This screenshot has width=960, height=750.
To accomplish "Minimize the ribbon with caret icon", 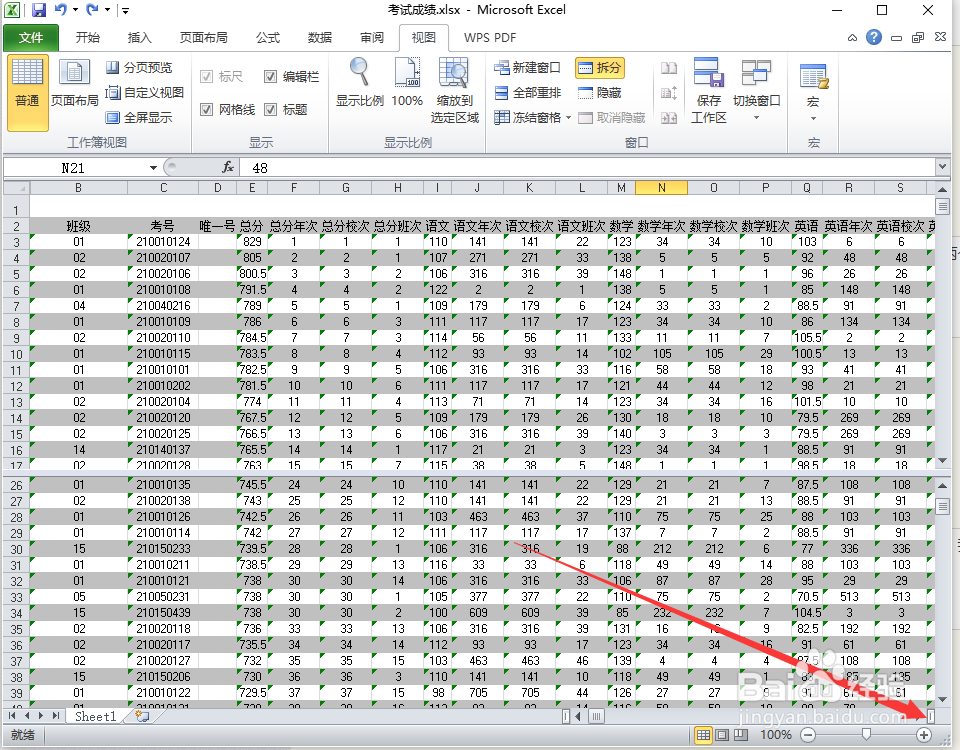I will 852,38.
